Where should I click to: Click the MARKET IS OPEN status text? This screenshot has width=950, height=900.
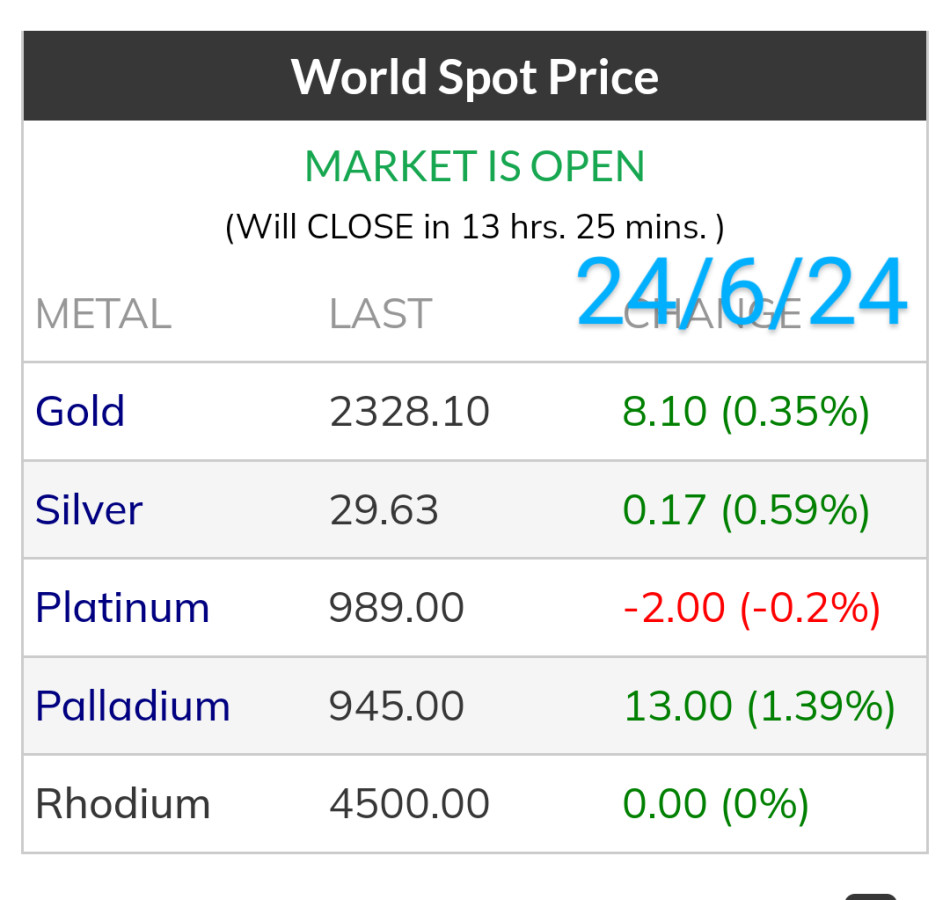tap(475, 166)
